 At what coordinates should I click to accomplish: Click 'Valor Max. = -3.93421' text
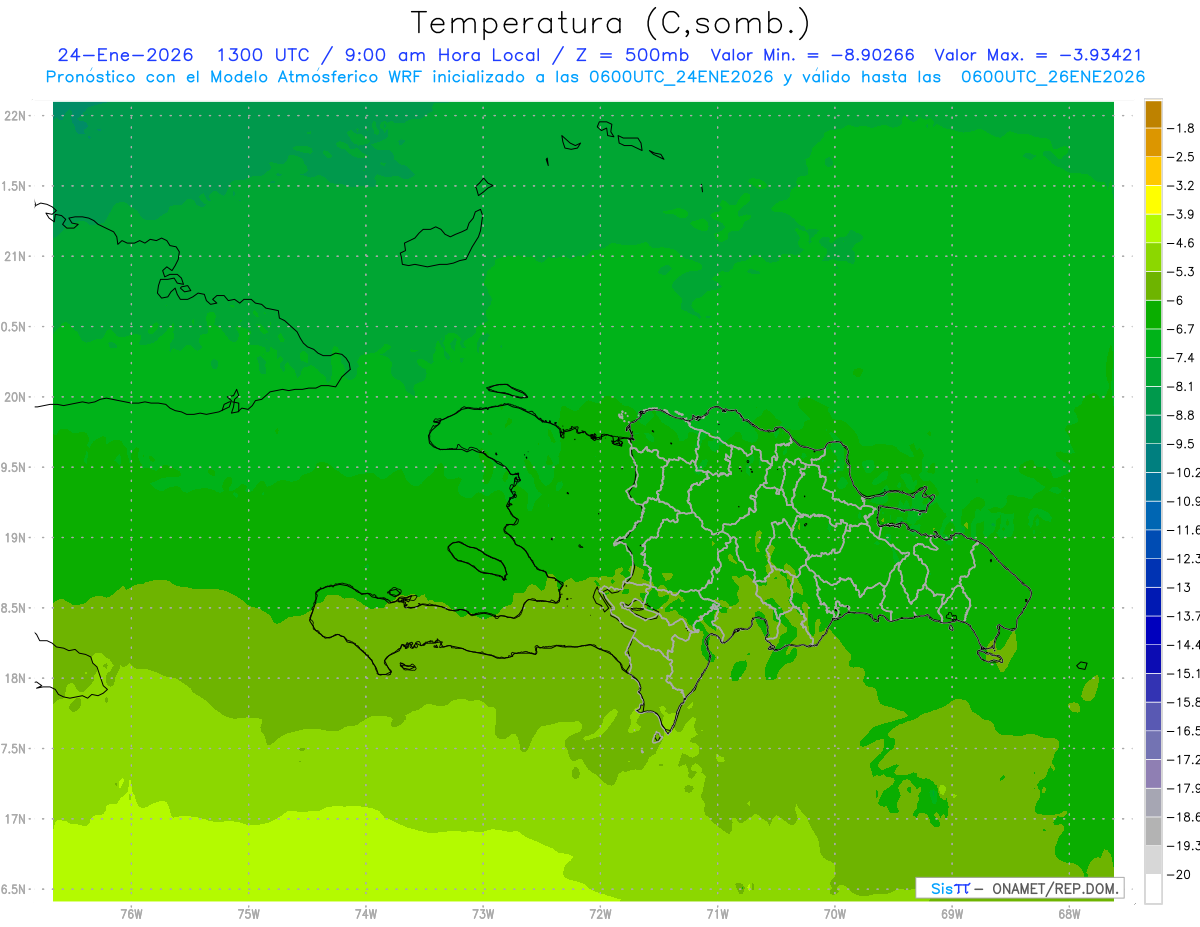(1038, 55)
